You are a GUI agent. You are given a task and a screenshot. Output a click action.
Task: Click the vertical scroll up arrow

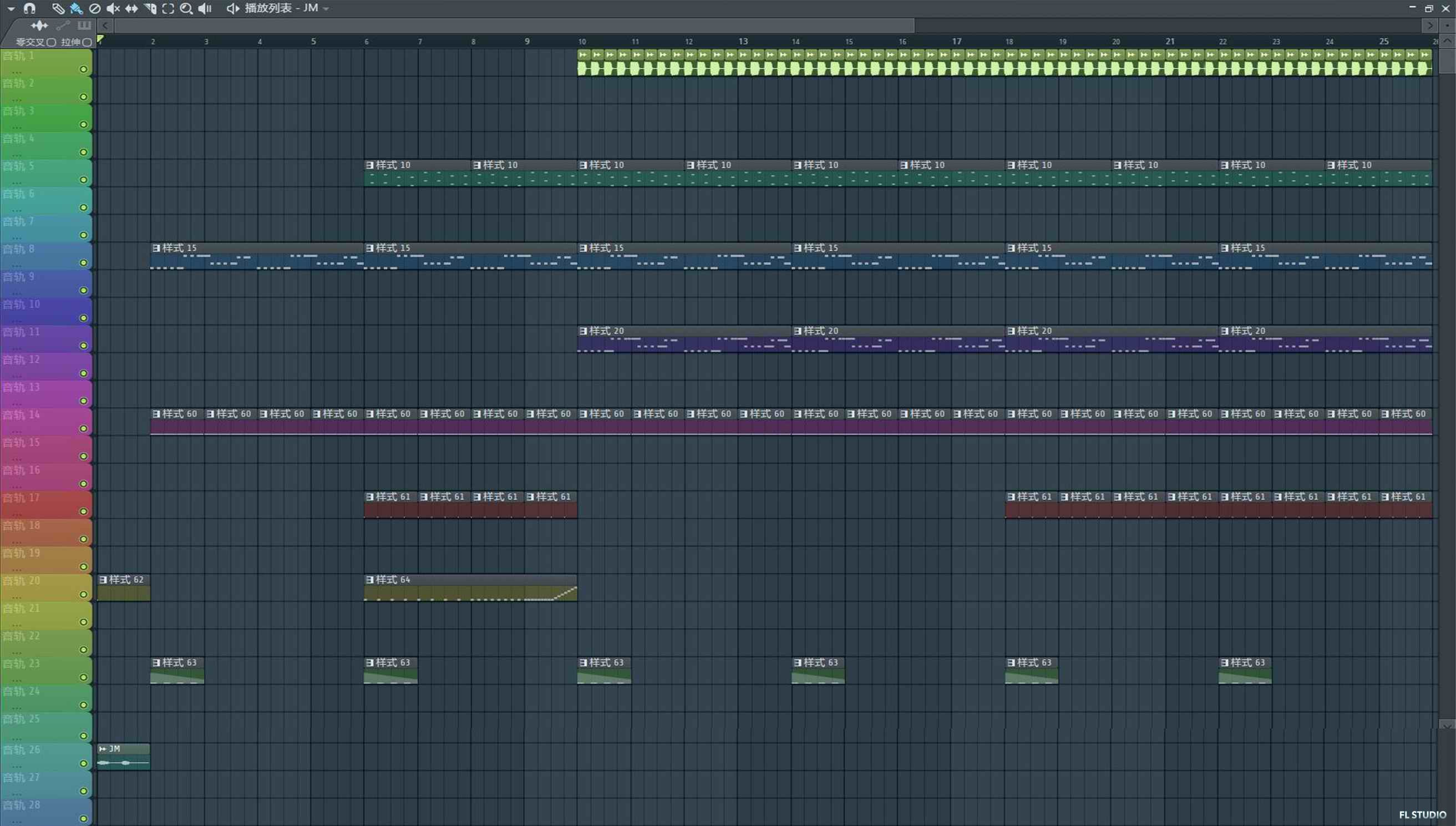point(1447,41)
